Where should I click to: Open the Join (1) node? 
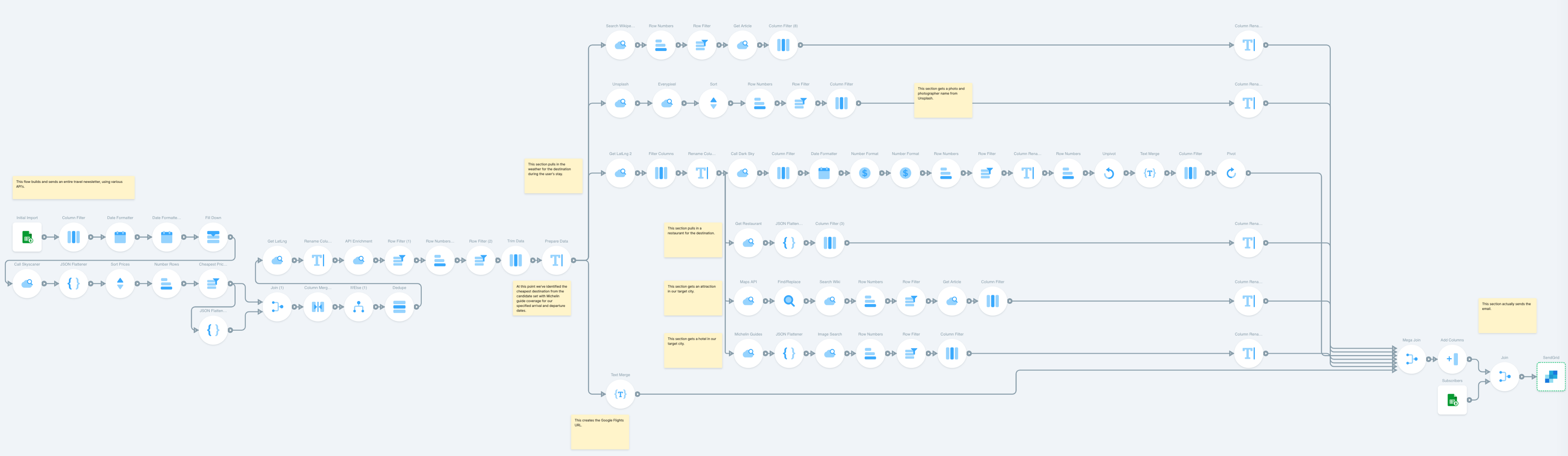pyautogui.click(x=277, y=306)
